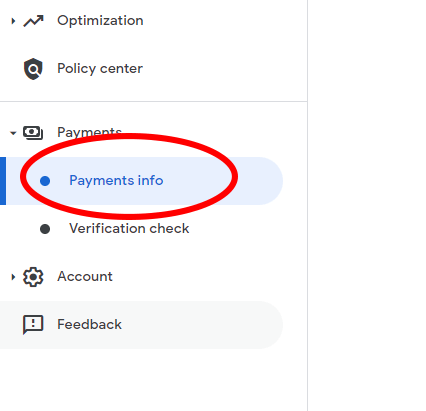Open the Optimization menu item
Screen dimensions: 426x411
[100, 21]
